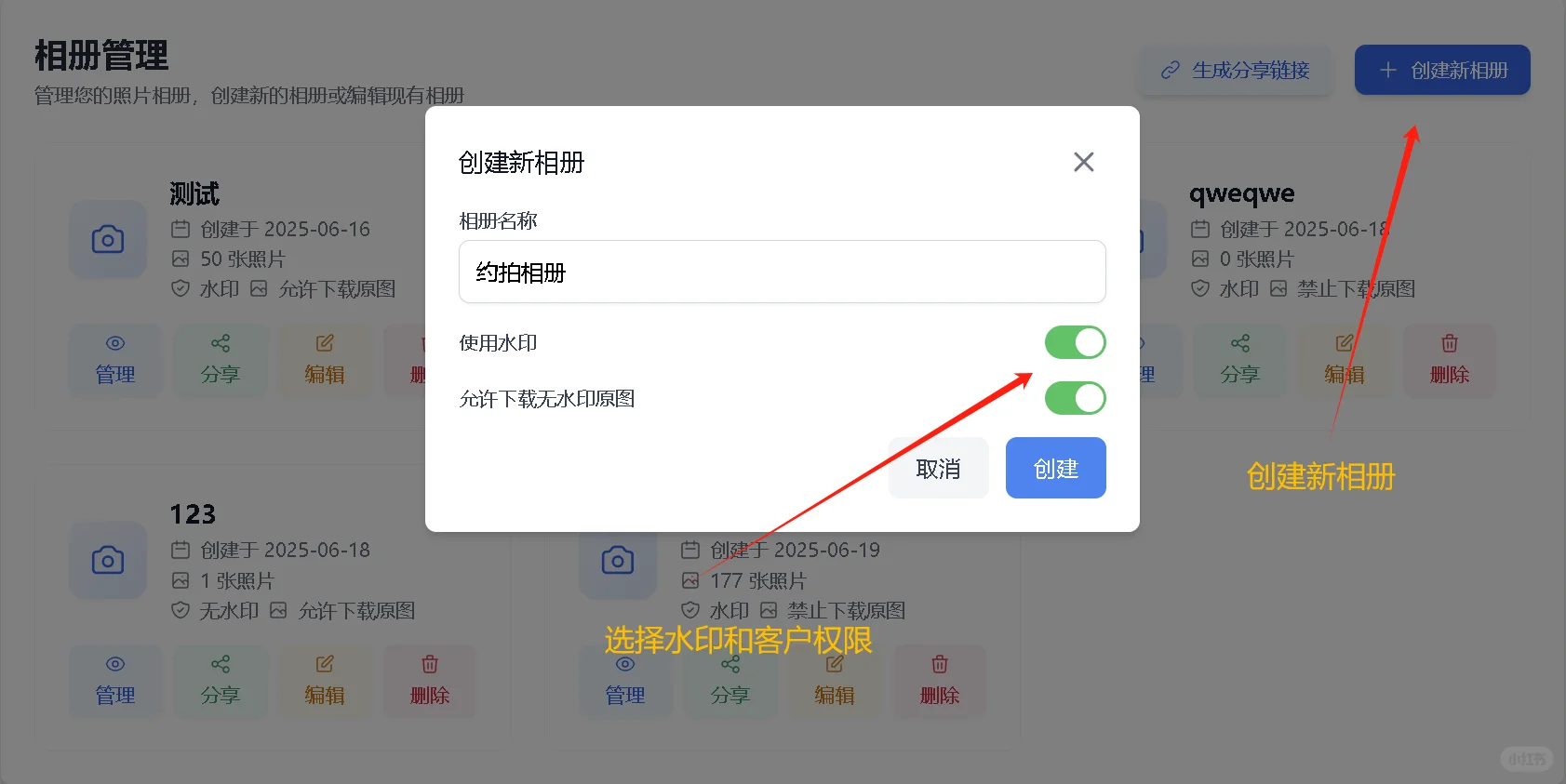Click the qweqwe album title
This screenshot has height=784, width=1566.
pyautogui.click(x=1242, y=193)
